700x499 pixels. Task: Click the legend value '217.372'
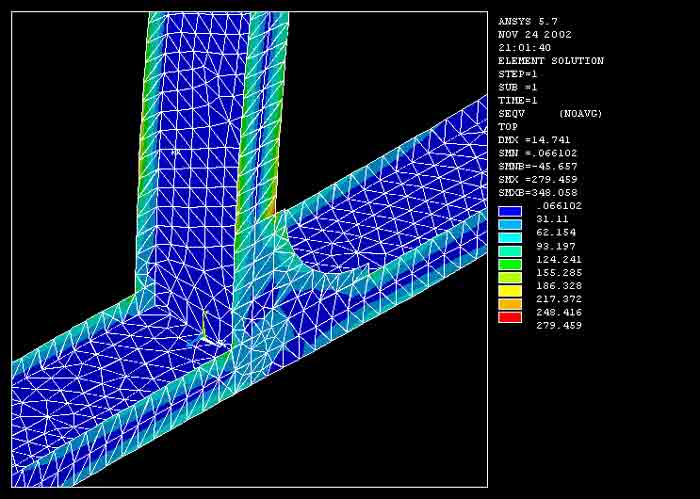(559, 299)
